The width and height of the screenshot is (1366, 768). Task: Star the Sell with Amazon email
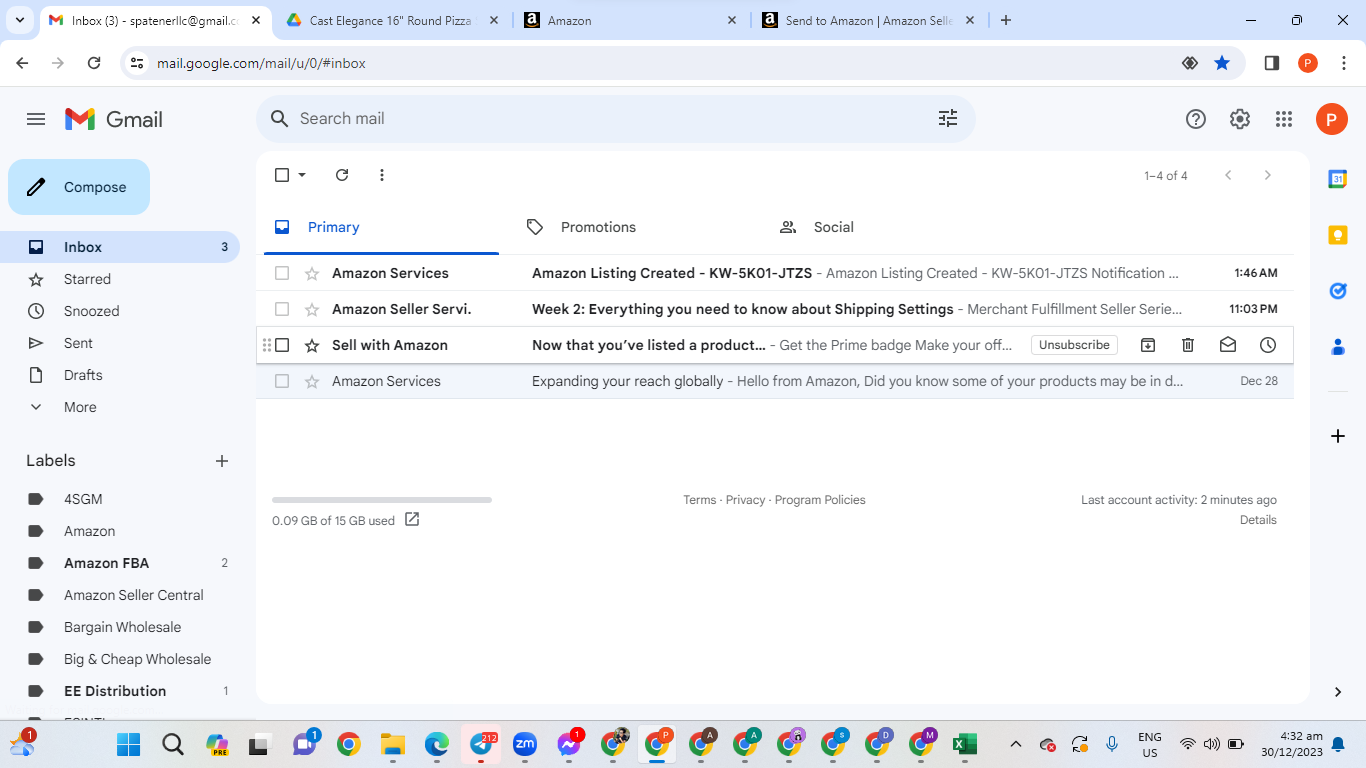312,345
